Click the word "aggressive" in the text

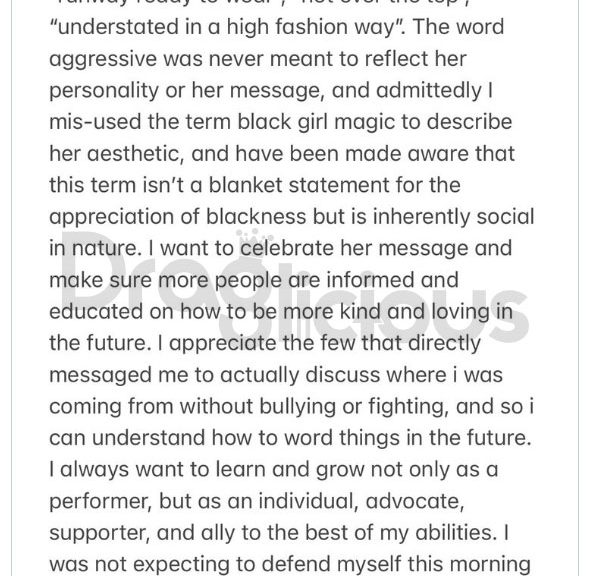click(x=103, y=60)
